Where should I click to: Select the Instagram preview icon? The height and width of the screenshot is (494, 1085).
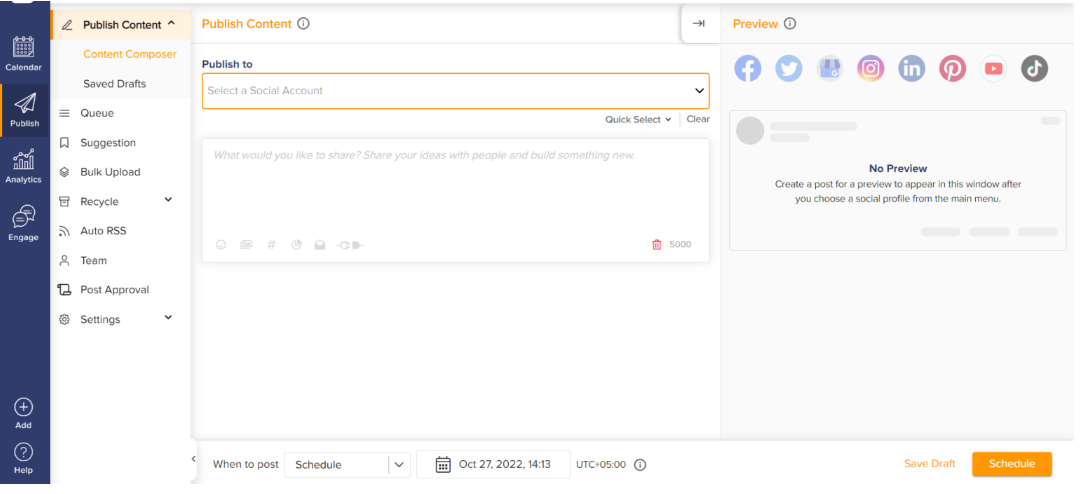click(871, 68)
